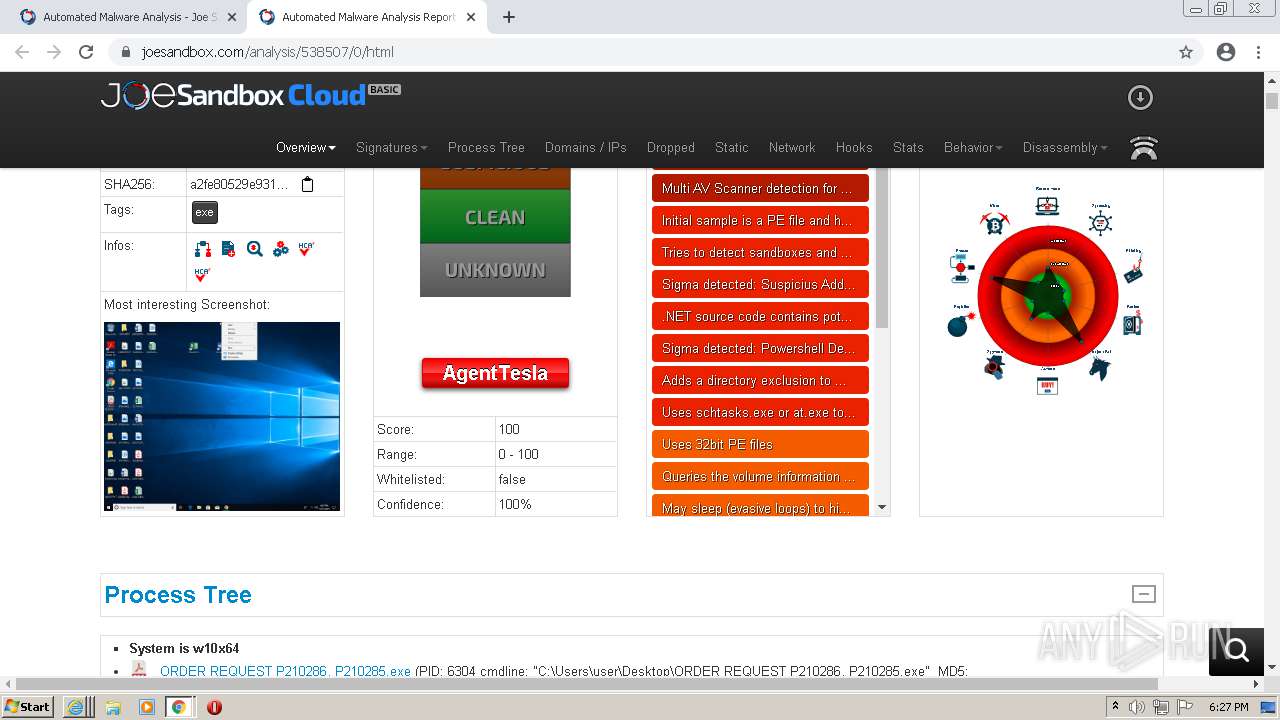Click down arrow of signatures list scrollbar

pyautogui.click(x=882, y=507)
